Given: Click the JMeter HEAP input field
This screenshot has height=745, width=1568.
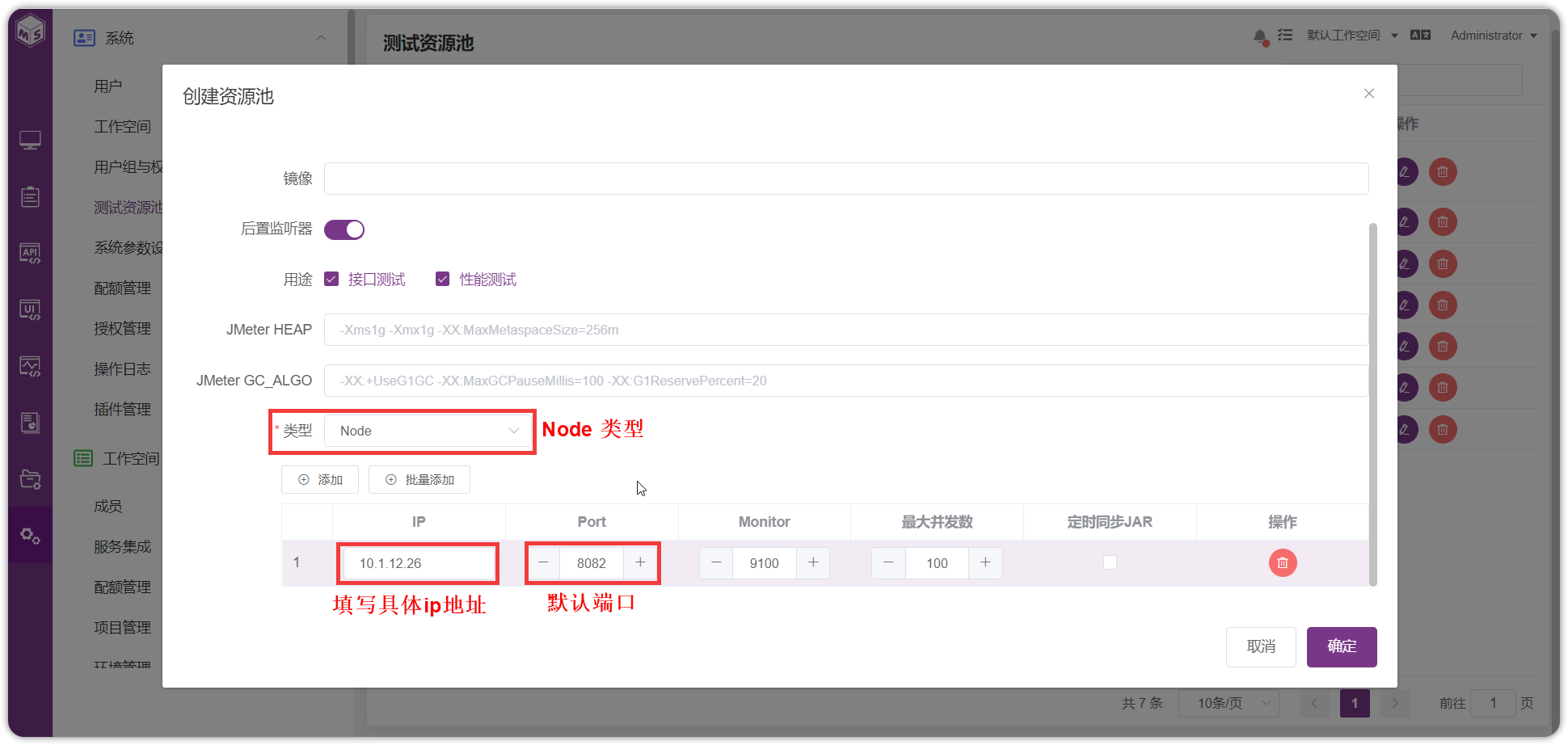Looking at the screenshot, I should tap(846, 330).
